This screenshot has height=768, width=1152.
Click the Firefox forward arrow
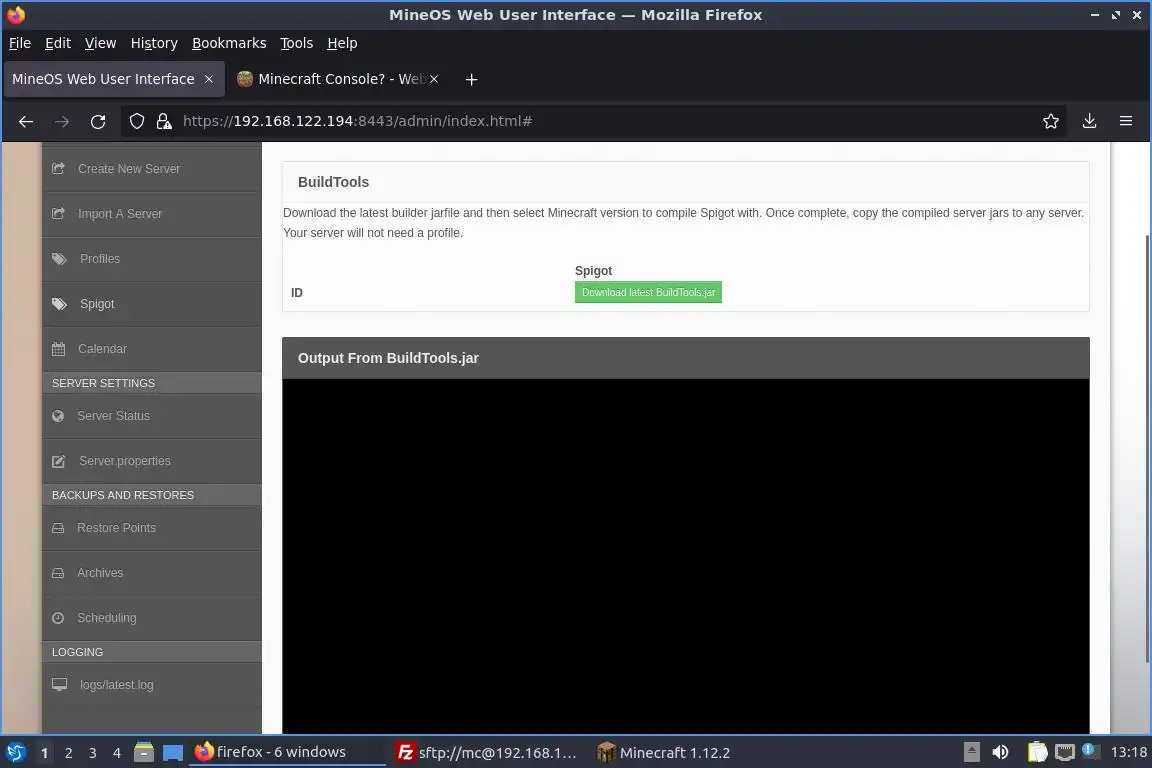62,121
